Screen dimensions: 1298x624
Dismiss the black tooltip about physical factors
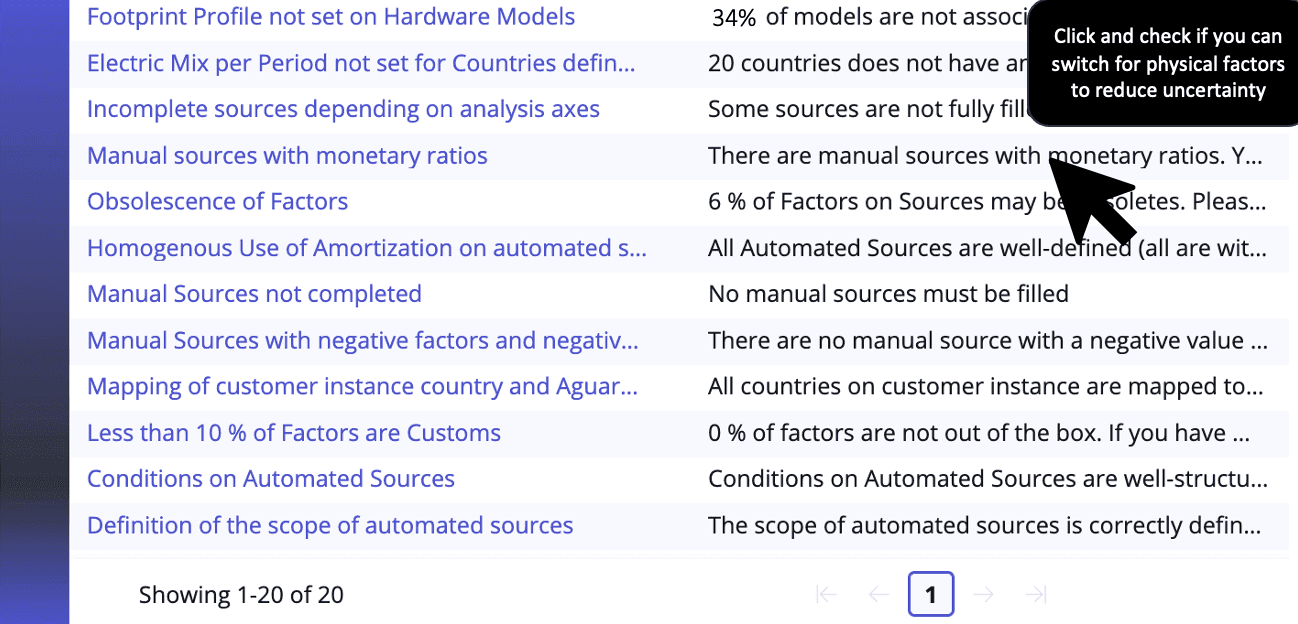[1163, 63]
